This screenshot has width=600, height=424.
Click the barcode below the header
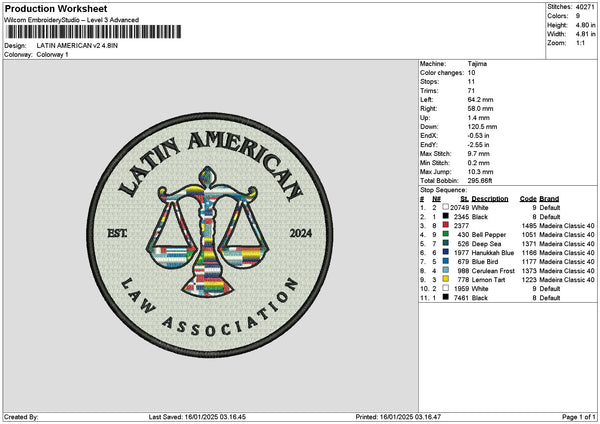tap(94, 32)
